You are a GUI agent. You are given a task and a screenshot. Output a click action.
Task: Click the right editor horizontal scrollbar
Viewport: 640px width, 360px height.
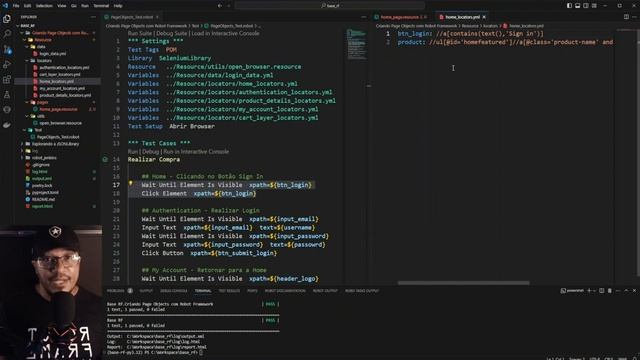click(464, 283)
